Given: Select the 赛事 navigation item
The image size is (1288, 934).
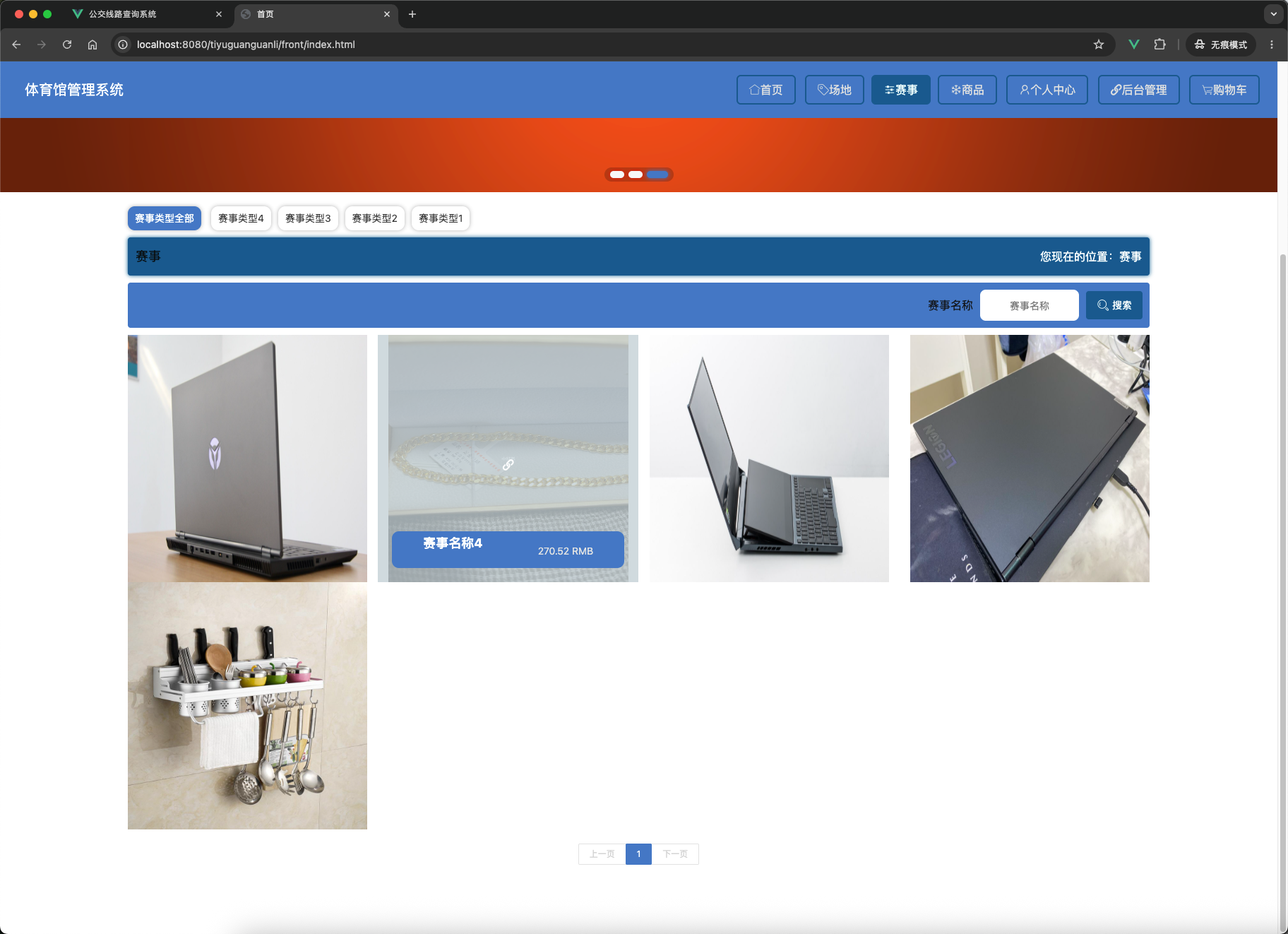Looking at the screenshot, I should 900,90.
